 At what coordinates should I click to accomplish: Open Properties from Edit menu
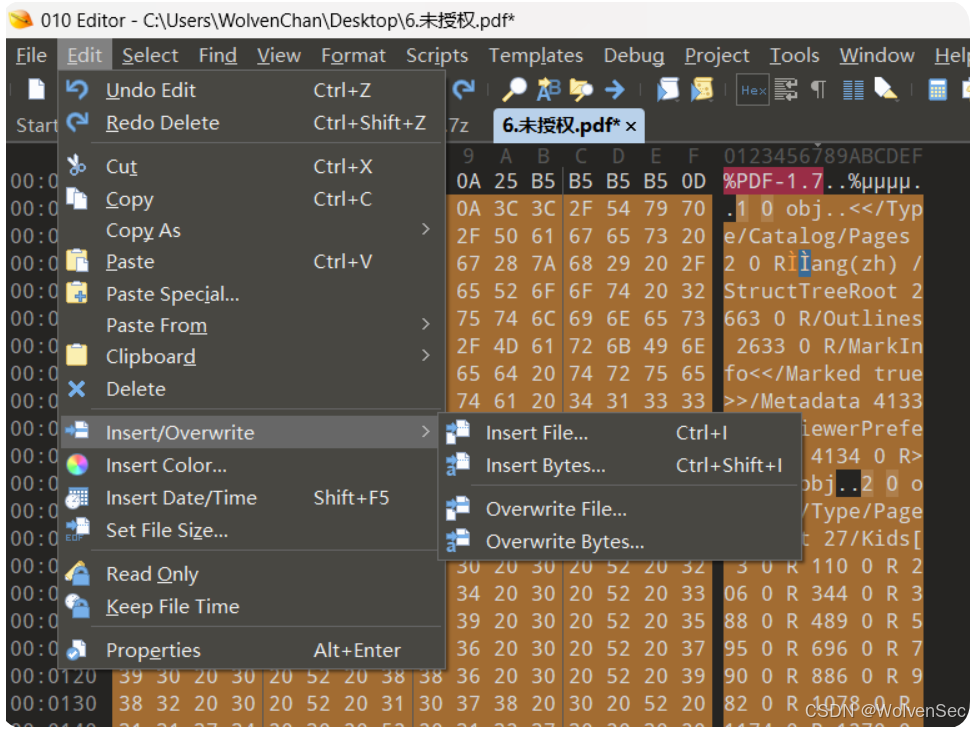pos(252,650)
